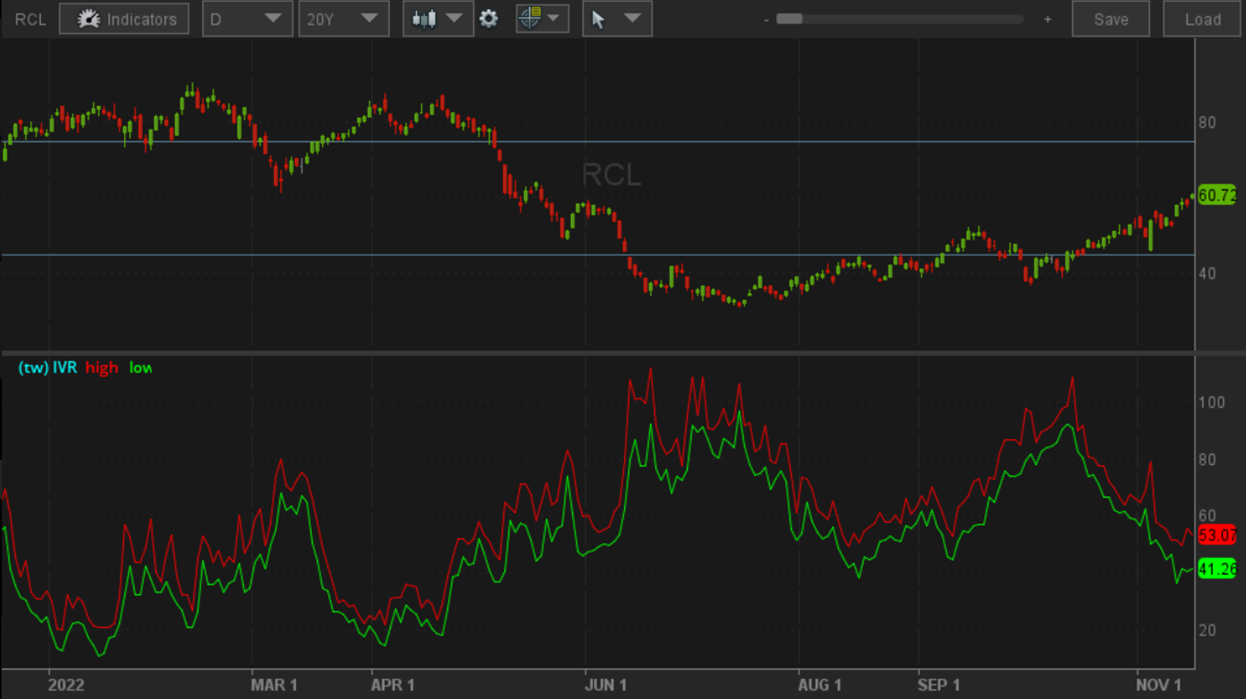This screenshot has width=1246, height=699.
Task: Click the 100 IVR axis label
Action: click(1212, 402)
